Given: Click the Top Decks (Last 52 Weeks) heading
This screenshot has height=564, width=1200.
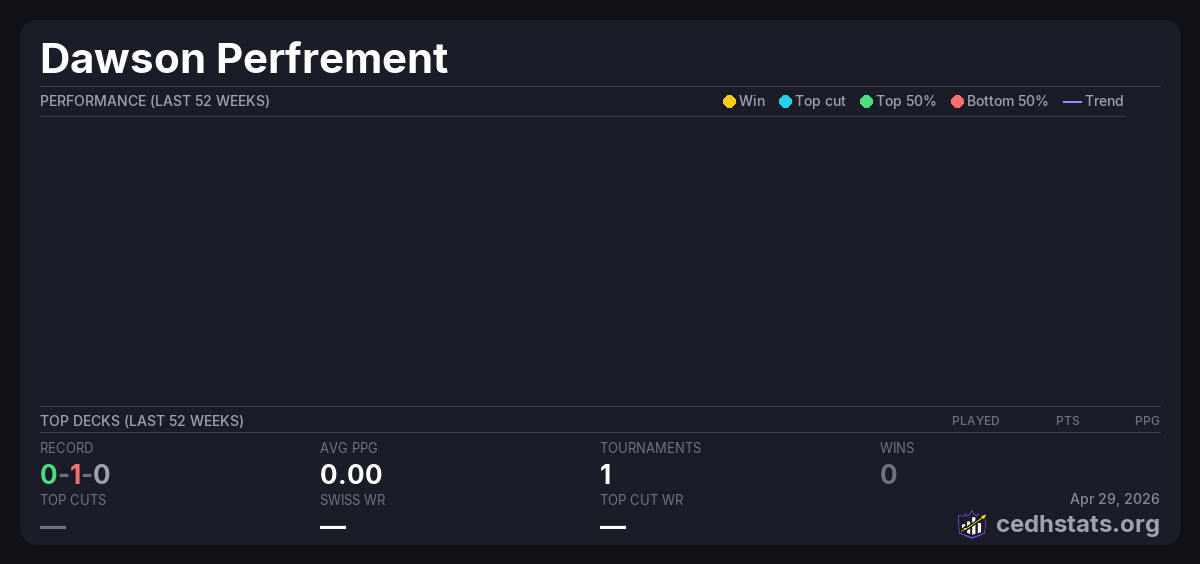Looking at the screenshot, I should click(142, 421).
